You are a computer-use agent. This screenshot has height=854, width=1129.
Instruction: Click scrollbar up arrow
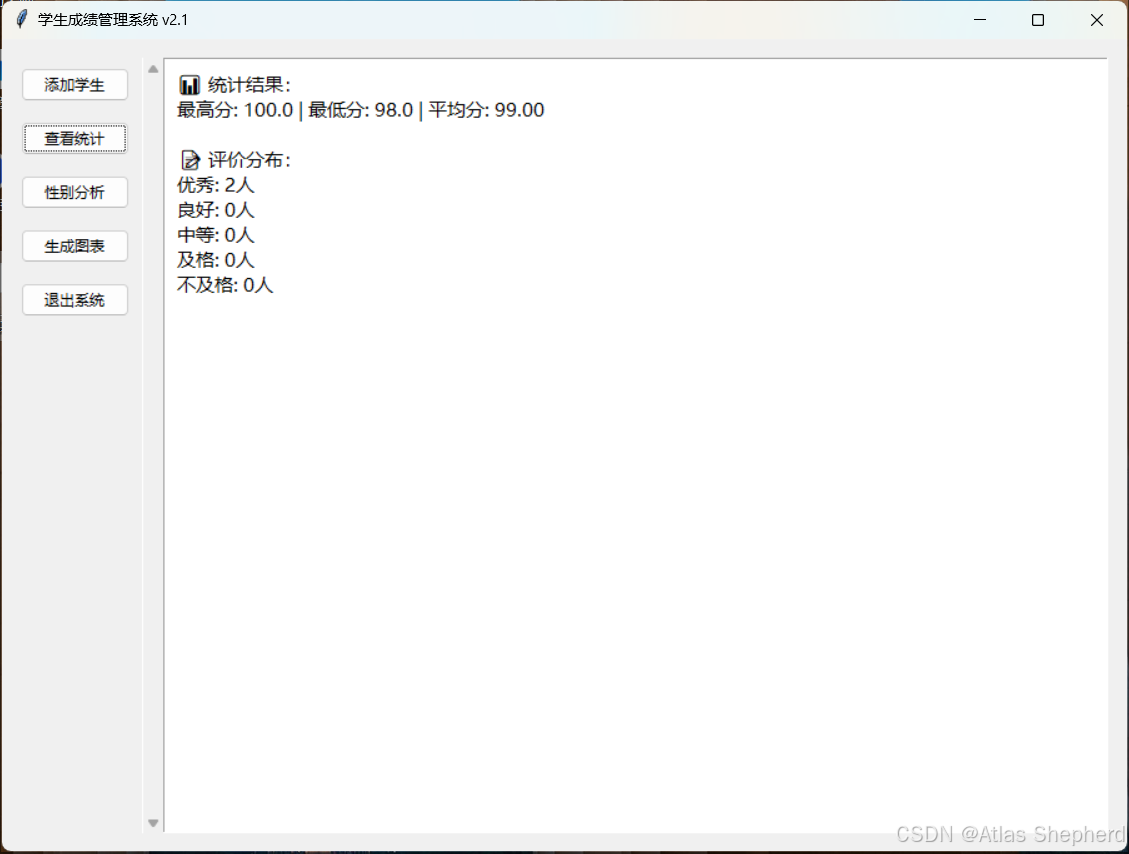[153, 69]
